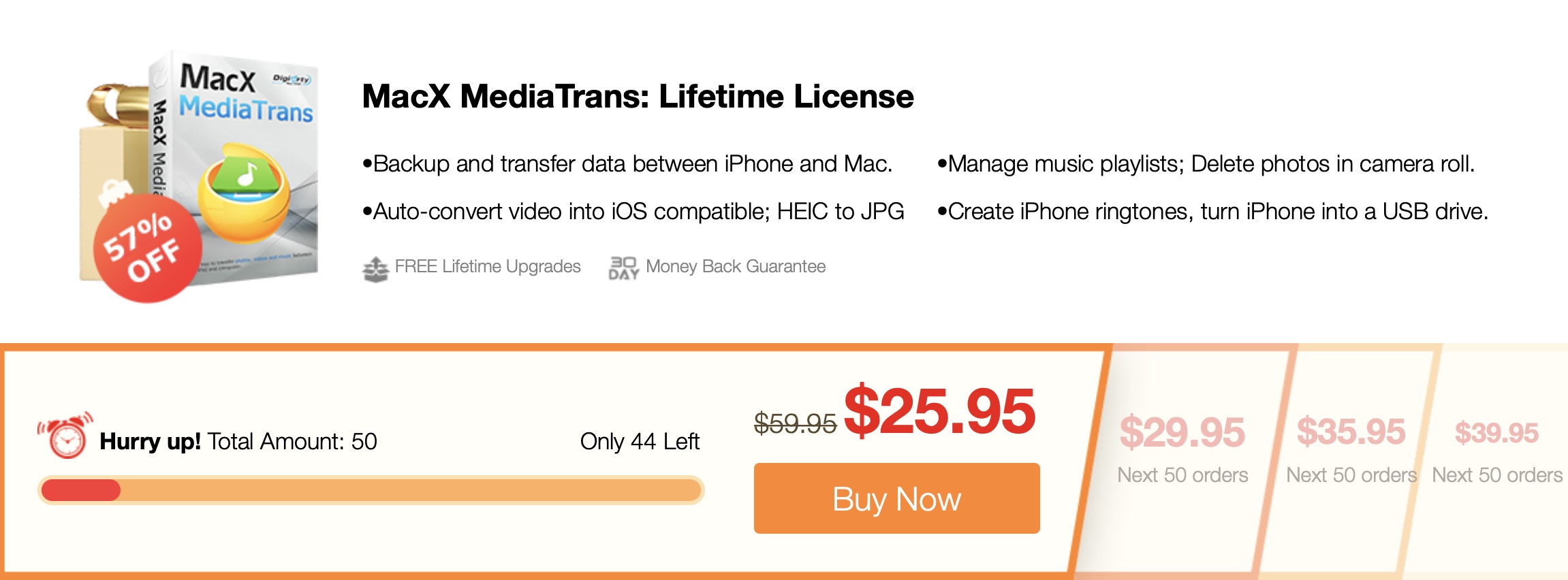This screenshot has height=580, width=1568.
Task: Select the $29.95 next price tier
Action: pos(1182,433)
